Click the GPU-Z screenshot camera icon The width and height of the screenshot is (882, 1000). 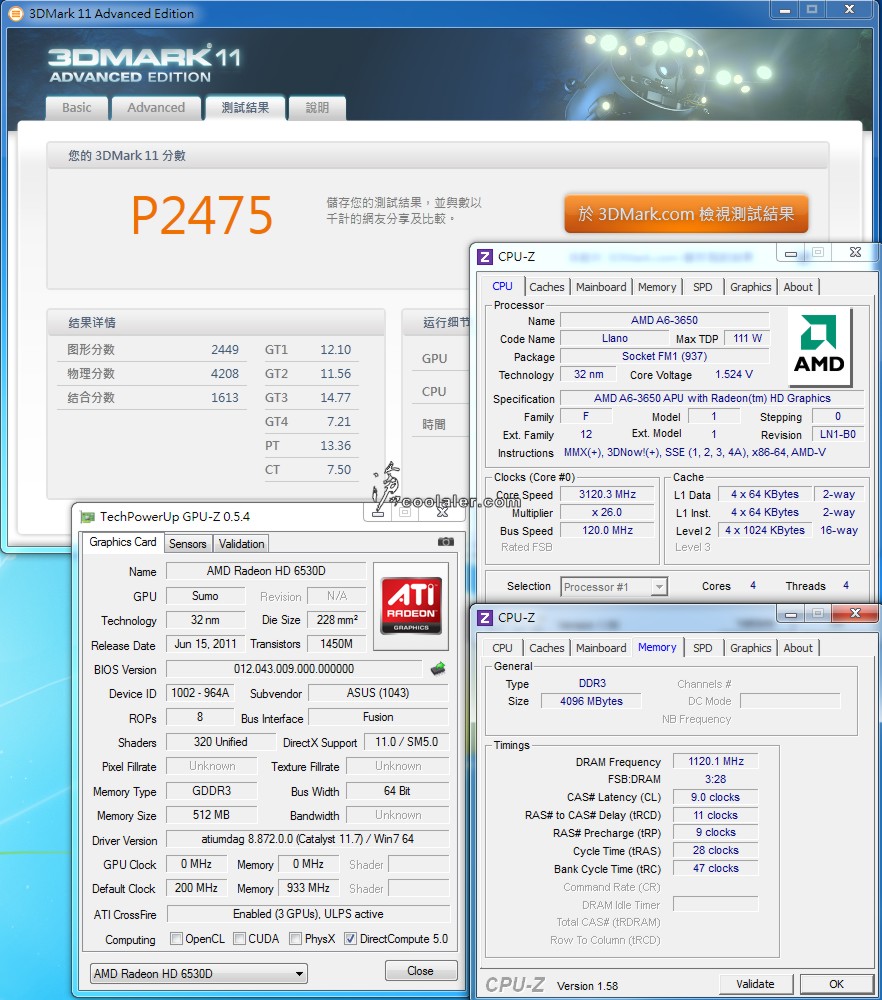point(446,541)
